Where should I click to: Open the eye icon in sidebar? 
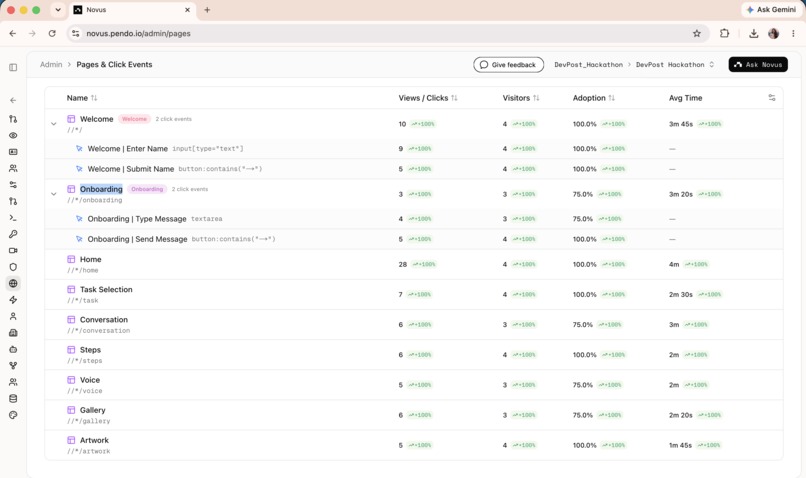pos(13,135)
